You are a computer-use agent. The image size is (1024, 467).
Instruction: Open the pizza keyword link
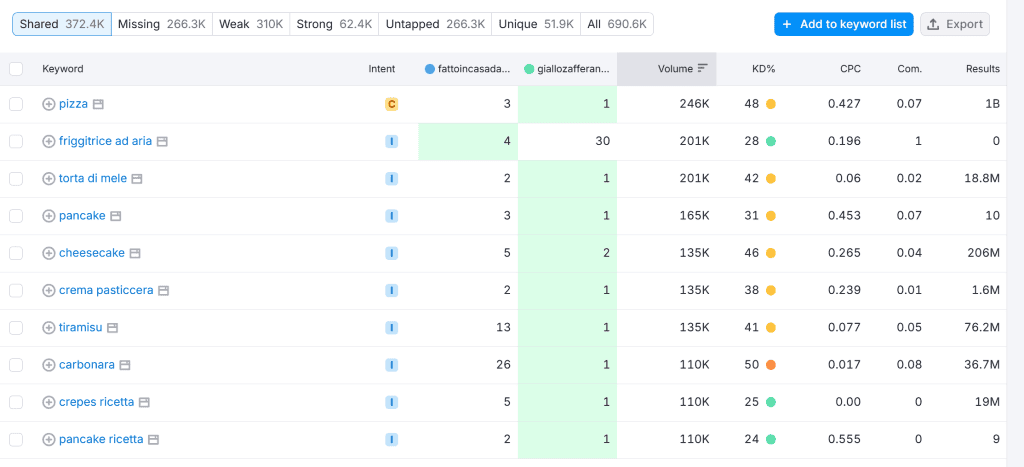(73, 104)
